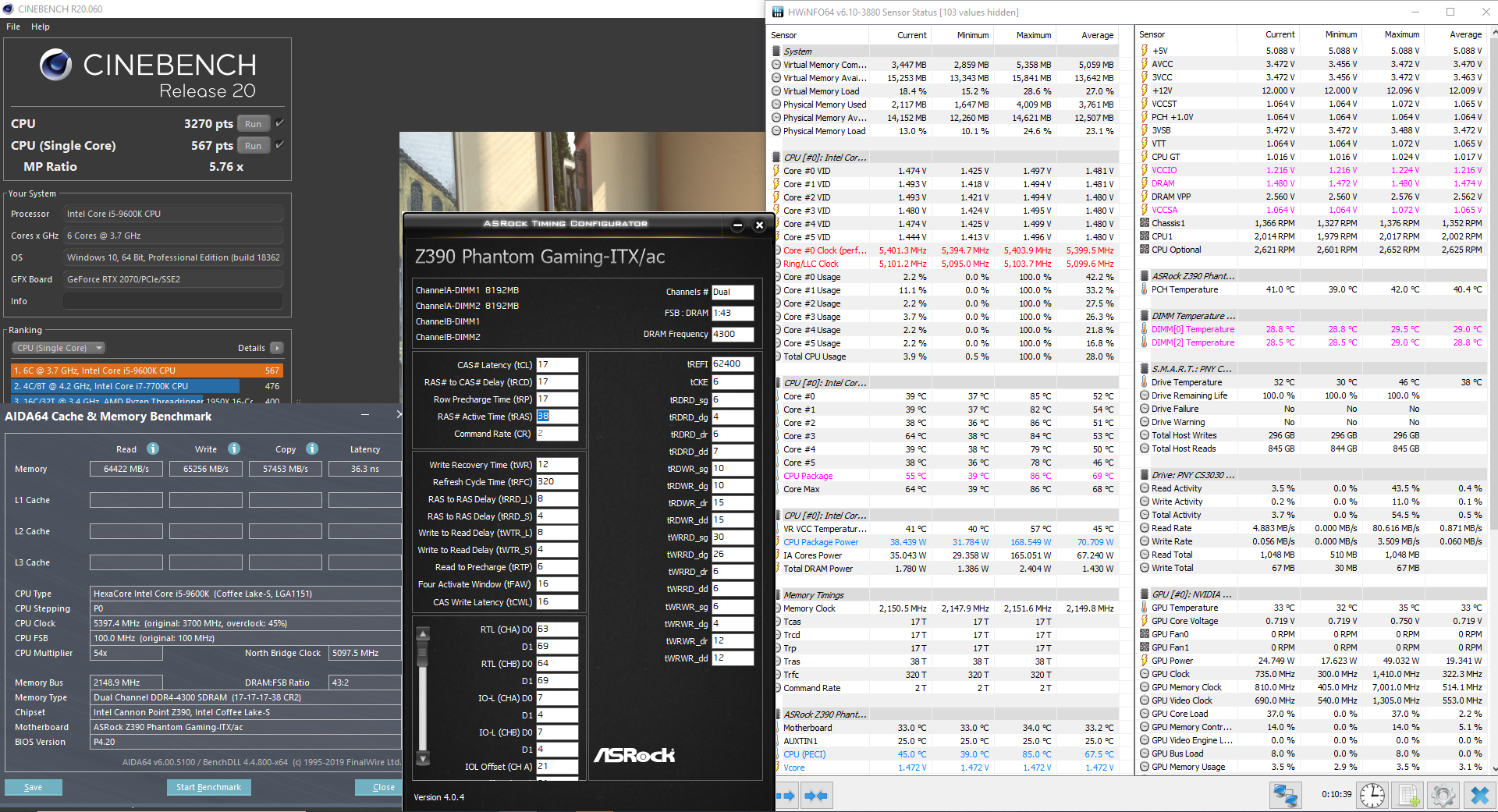The height and width of the screenshot is (812, 1498).
Task: Click the Memory Timings group icon
Action: (x=777, y=595)
